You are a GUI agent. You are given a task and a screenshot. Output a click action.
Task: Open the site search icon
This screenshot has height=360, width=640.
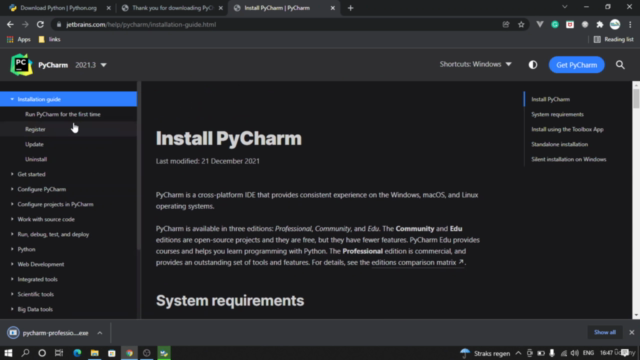[x=620, y=65]
